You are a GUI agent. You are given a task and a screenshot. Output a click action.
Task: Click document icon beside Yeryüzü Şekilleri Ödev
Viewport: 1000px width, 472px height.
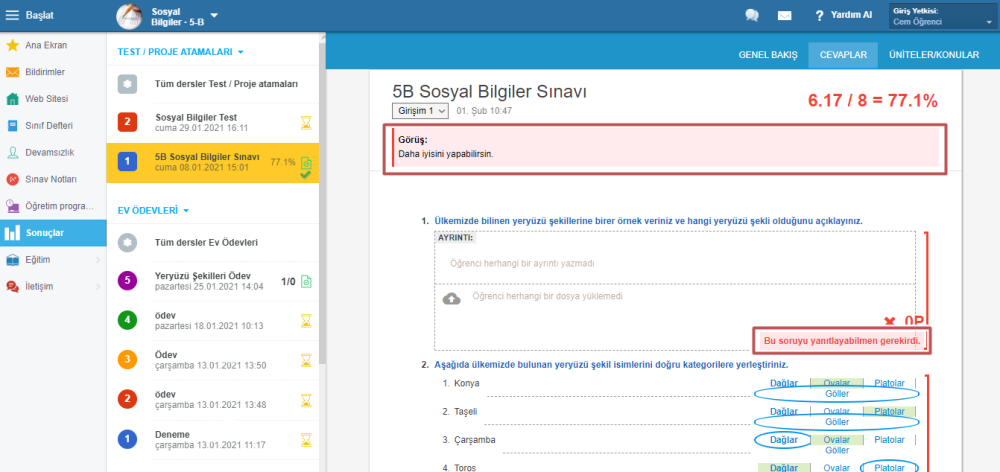coord(306,281)
